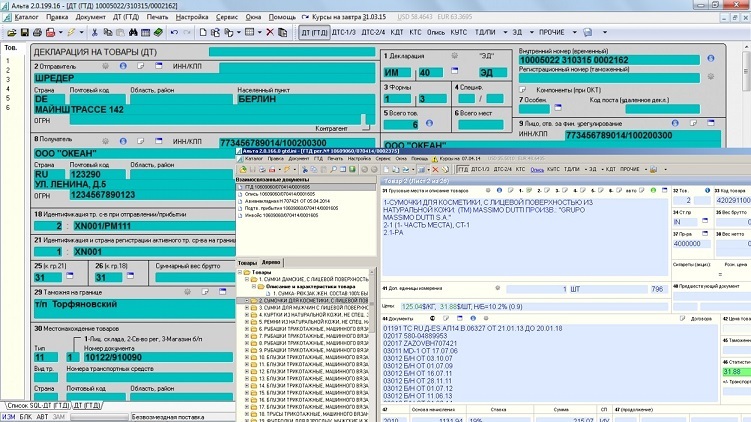This screenshot has width=751, height=422.
Task: Open dropdown arrow next to lightning icon
Action: point(81,33)
